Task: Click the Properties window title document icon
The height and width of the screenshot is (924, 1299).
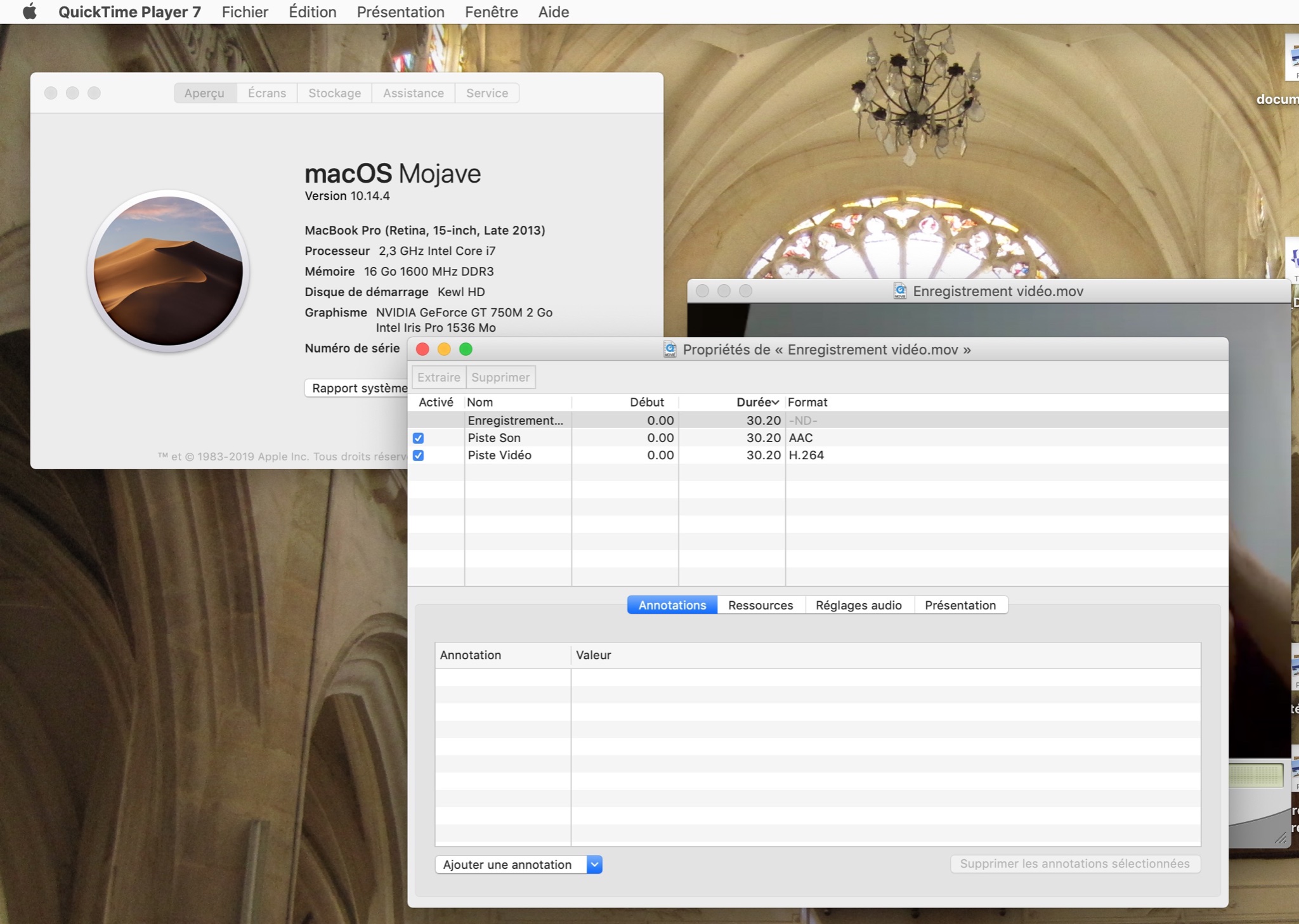Action: 669,349
